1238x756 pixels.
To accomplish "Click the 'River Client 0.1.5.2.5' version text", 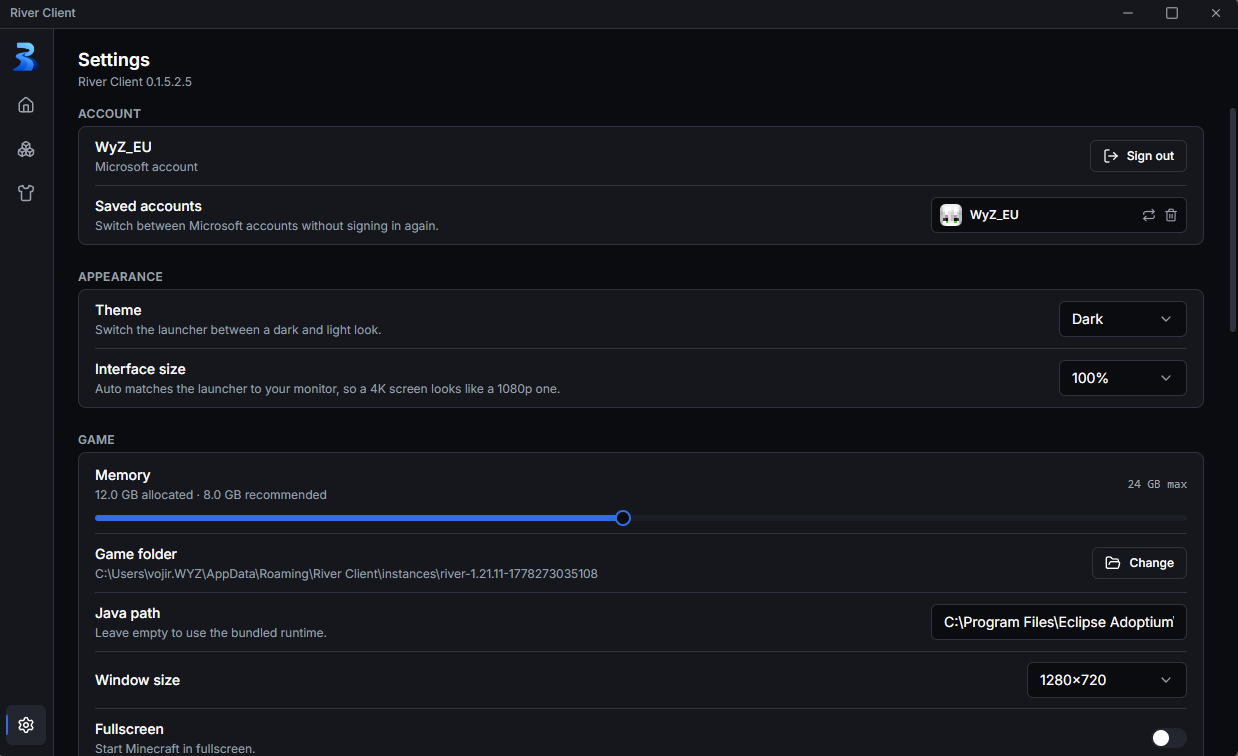I will point(135,82).
